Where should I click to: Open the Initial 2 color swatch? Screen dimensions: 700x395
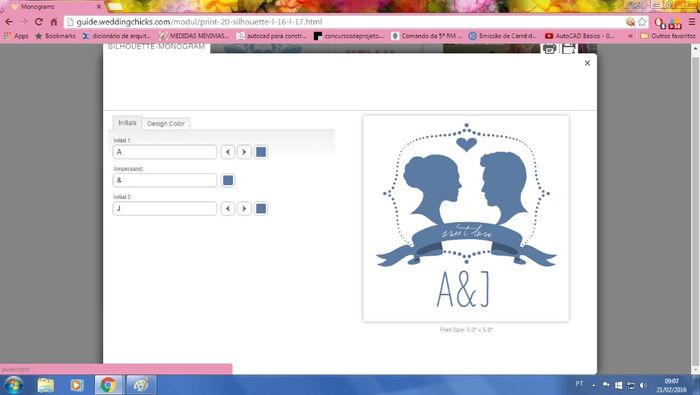(261, 208)
